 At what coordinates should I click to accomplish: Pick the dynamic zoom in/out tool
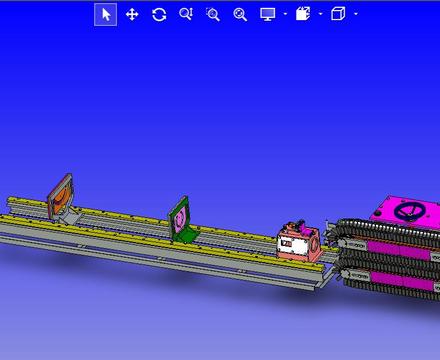tap(186, 14)
